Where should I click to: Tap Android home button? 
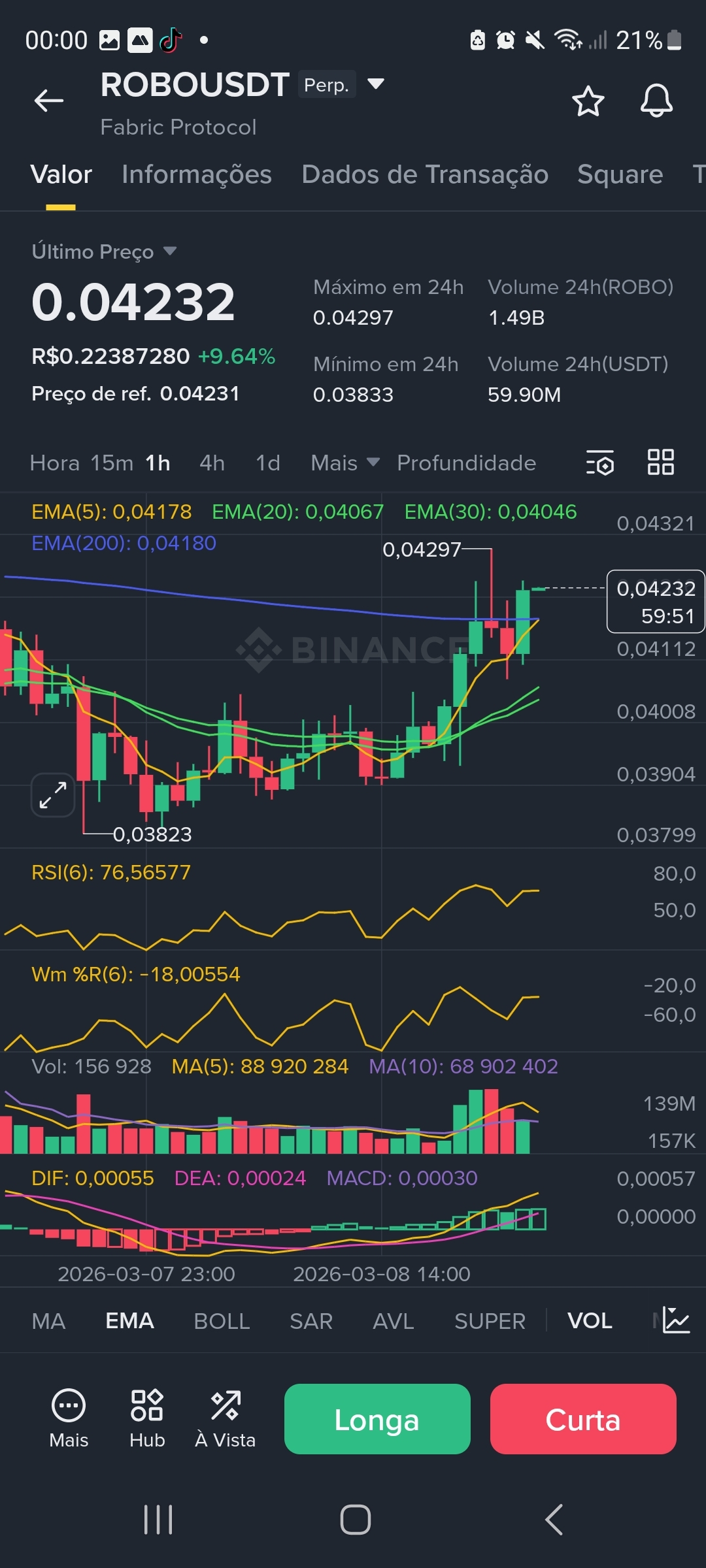(356, 1520)
